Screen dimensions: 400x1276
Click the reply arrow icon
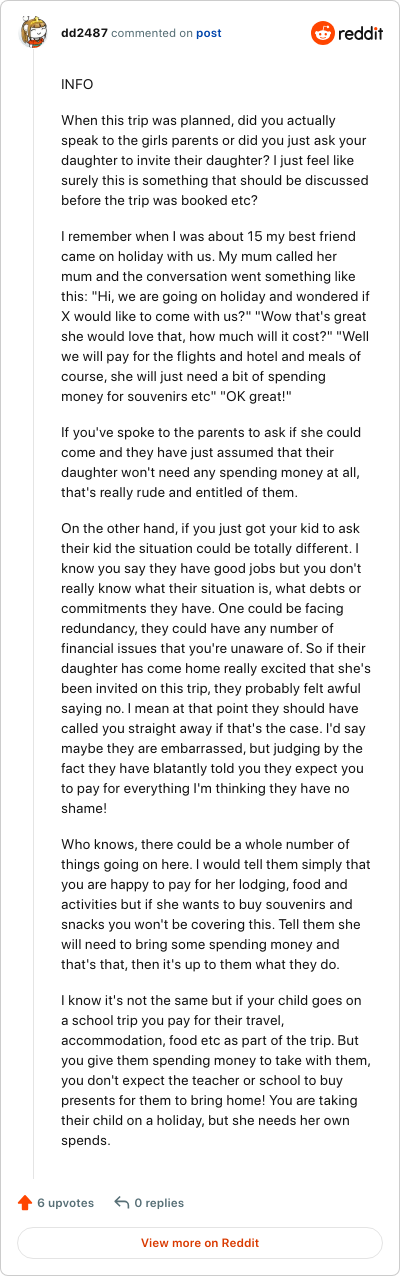click(x=122, y=1203)
